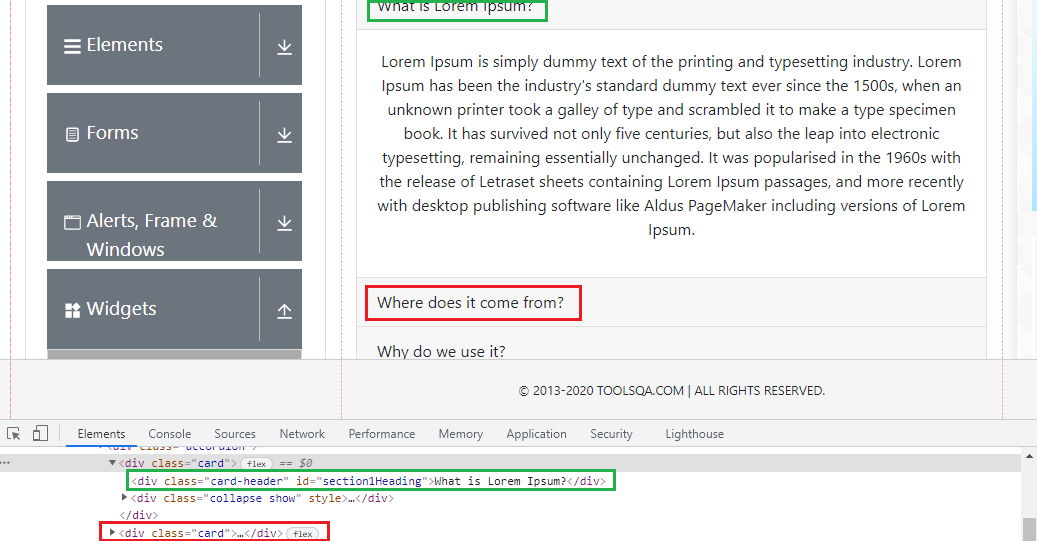Open the Application tab

click(536, 434)
